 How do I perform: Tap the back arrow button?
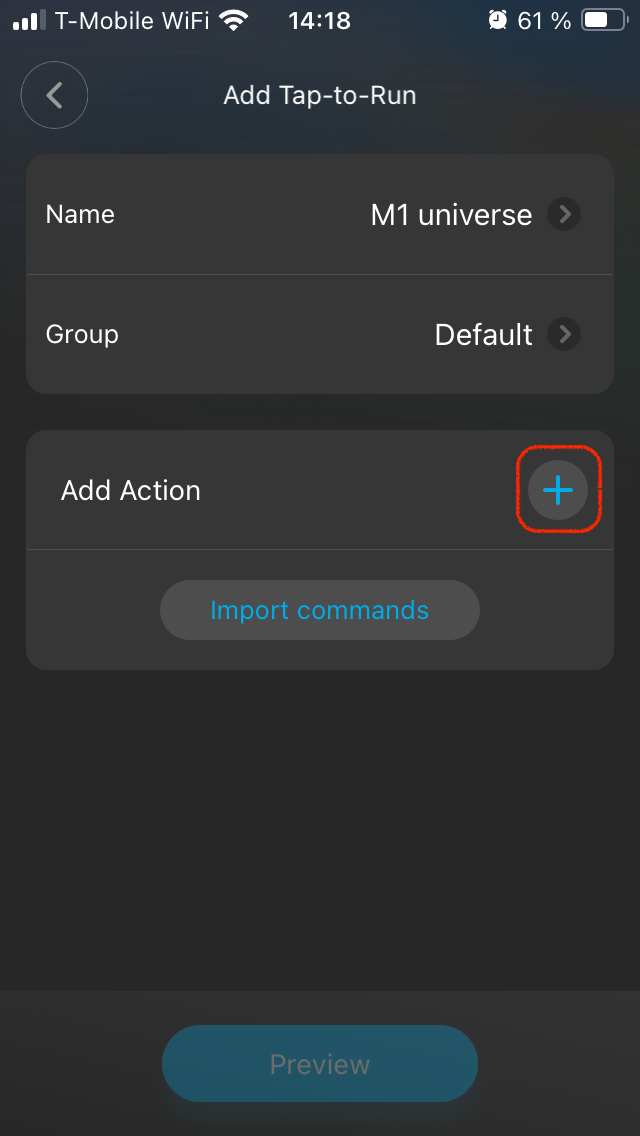point(55,96)
